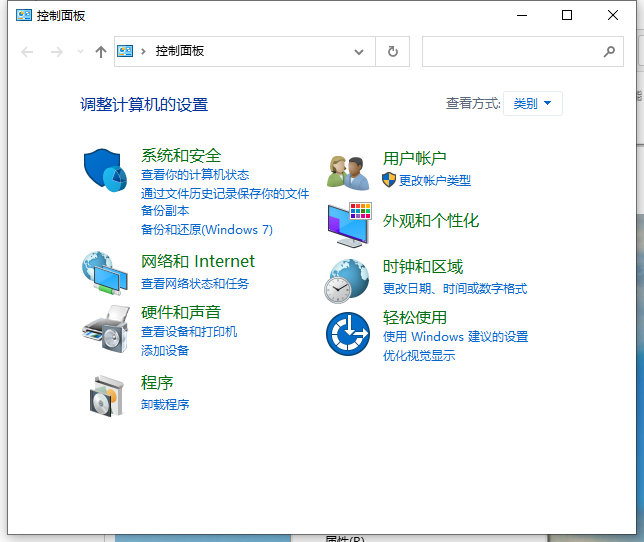This screenshot has width=644, height=542.
Task: Click 更改日期、时间或数字格式 link
Action: click(455, 289)
